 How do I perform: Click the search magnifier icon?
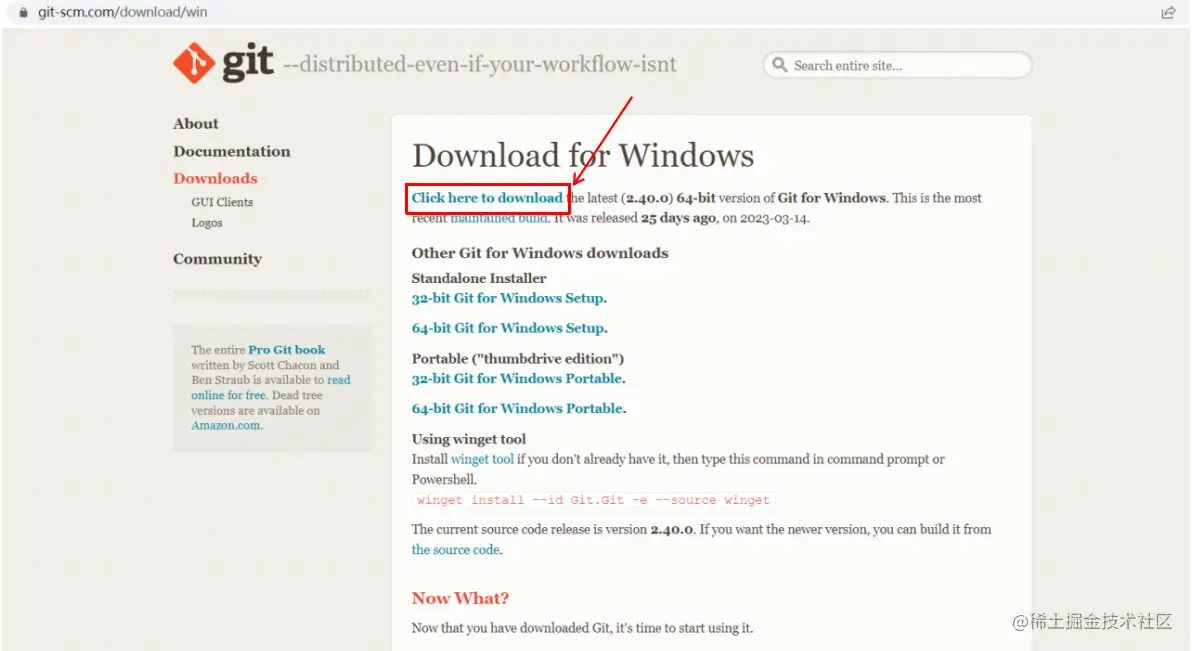coord(779,65)
